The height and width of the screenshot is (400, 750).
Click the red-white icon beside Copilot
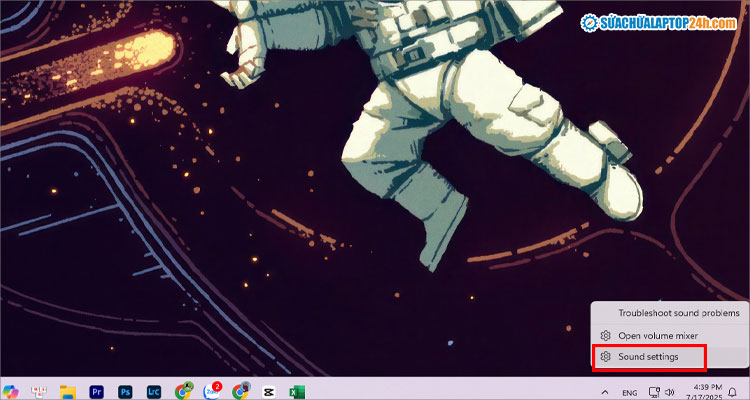pos(40,391)
